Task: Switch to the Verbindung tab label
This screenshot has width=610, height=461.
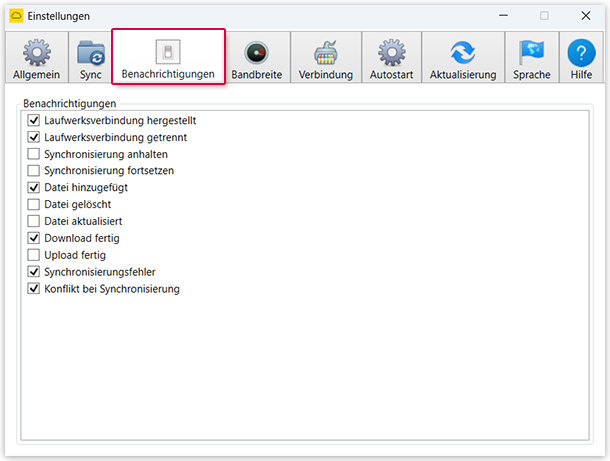Action: [326, 74]
